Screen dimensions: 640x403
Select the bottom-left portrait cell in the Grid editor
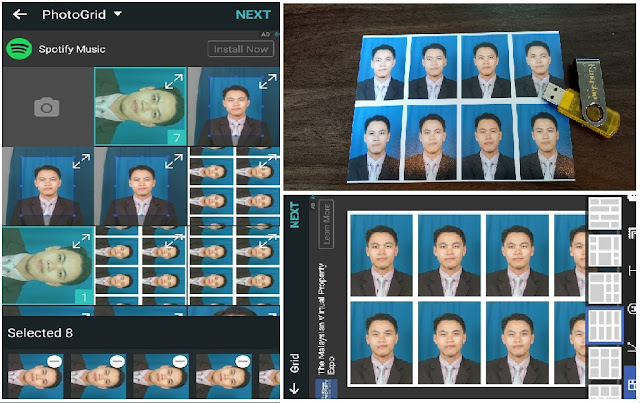(x=382, y=343)
